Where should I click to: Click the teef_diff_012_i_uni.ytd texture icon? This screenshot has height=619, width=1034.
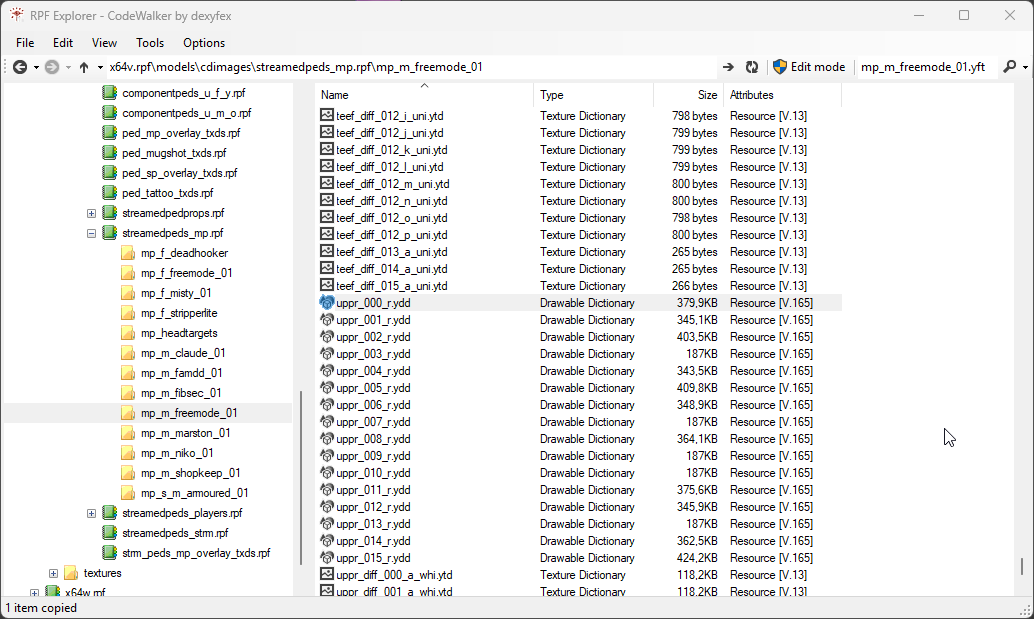(327, 116)
